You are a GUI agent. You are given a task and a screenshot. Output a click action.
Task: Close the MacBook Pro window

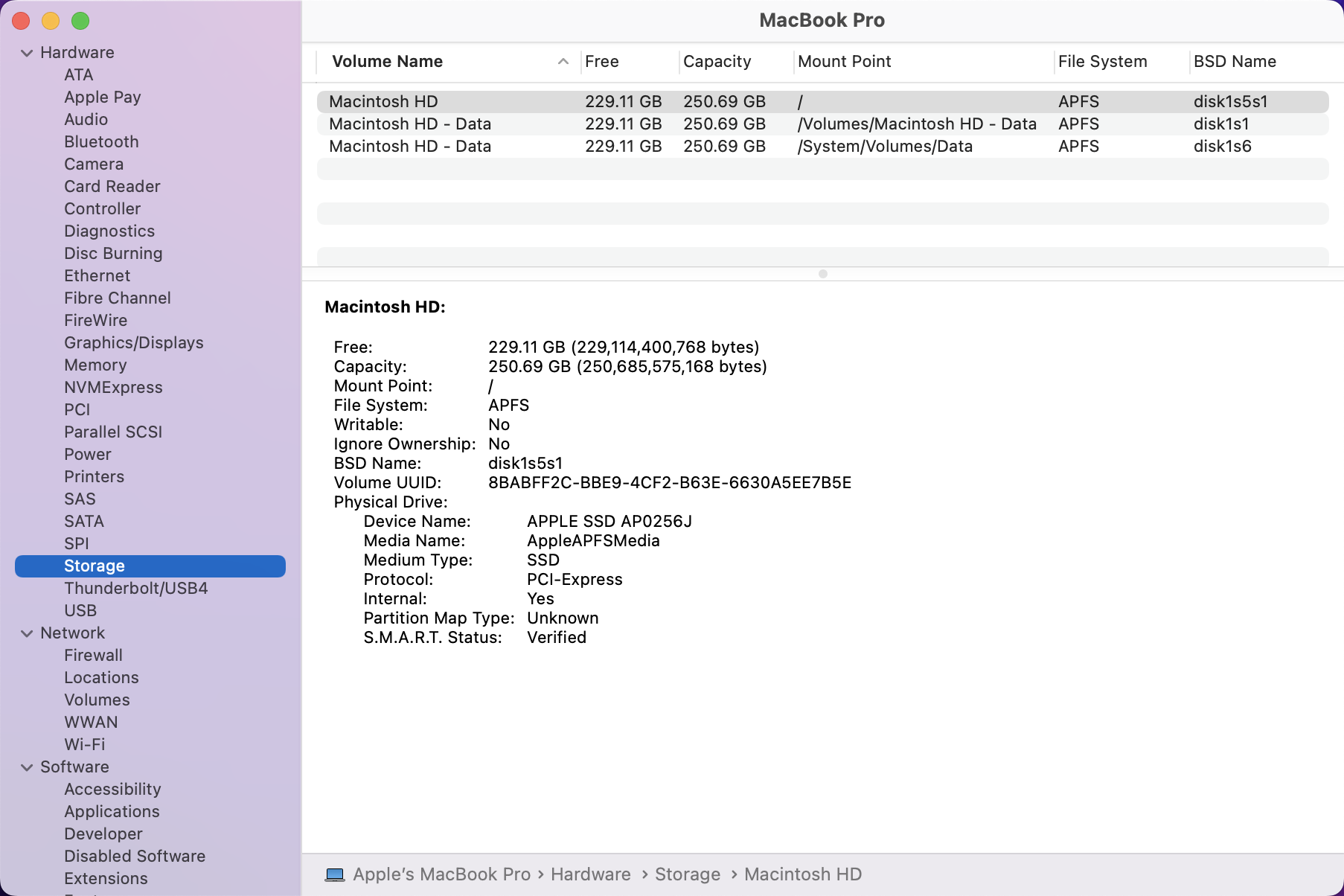click(21, 21)
